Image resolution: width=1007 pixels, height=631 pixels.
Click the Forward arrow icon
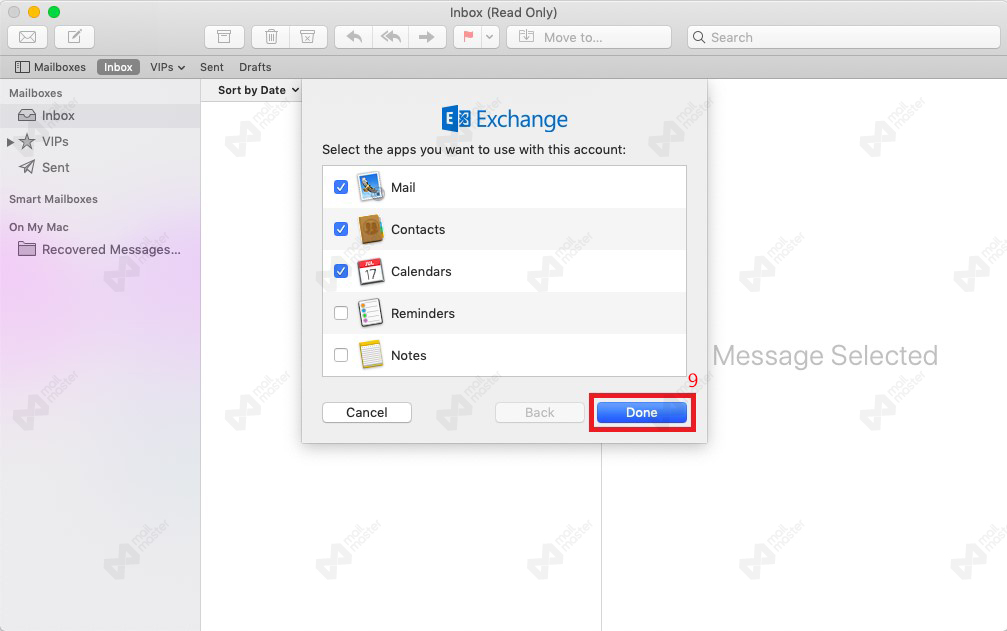(x=426, y=37)
